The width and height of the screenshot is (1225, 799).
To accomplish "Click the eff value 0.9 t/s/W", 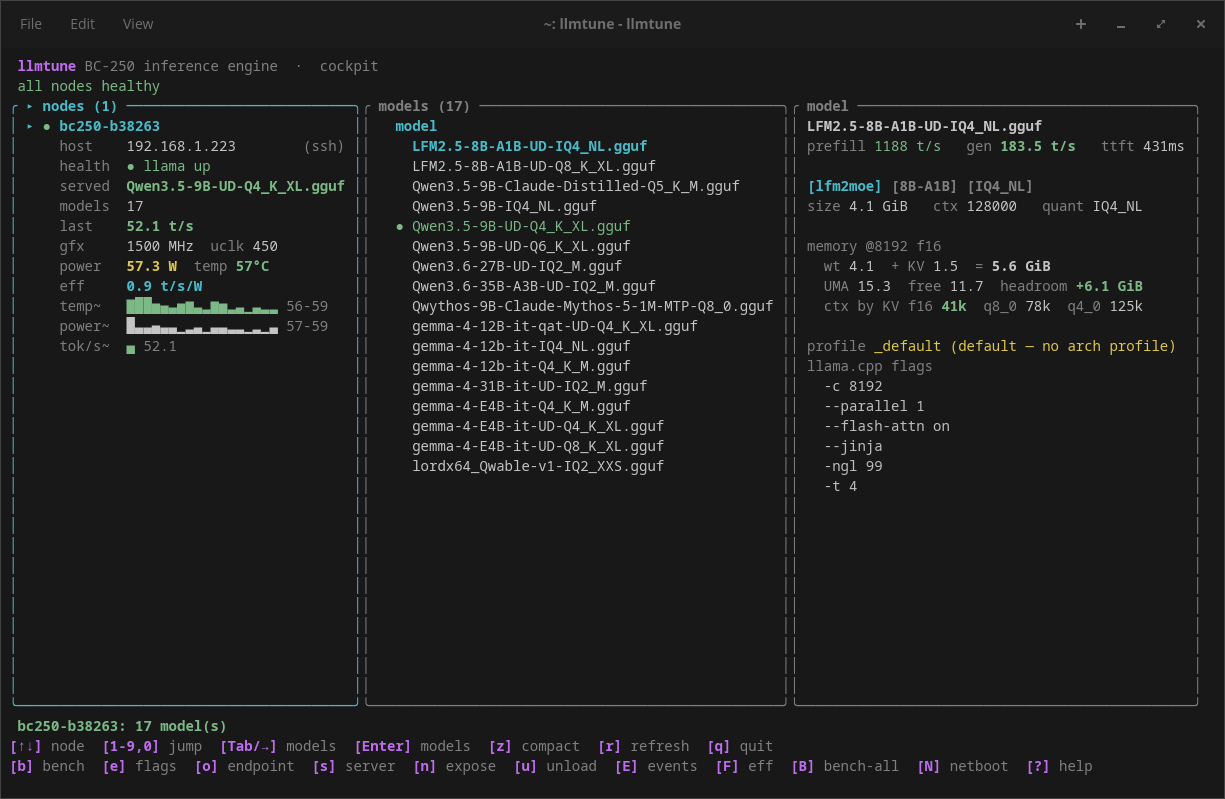I will 164,286.
